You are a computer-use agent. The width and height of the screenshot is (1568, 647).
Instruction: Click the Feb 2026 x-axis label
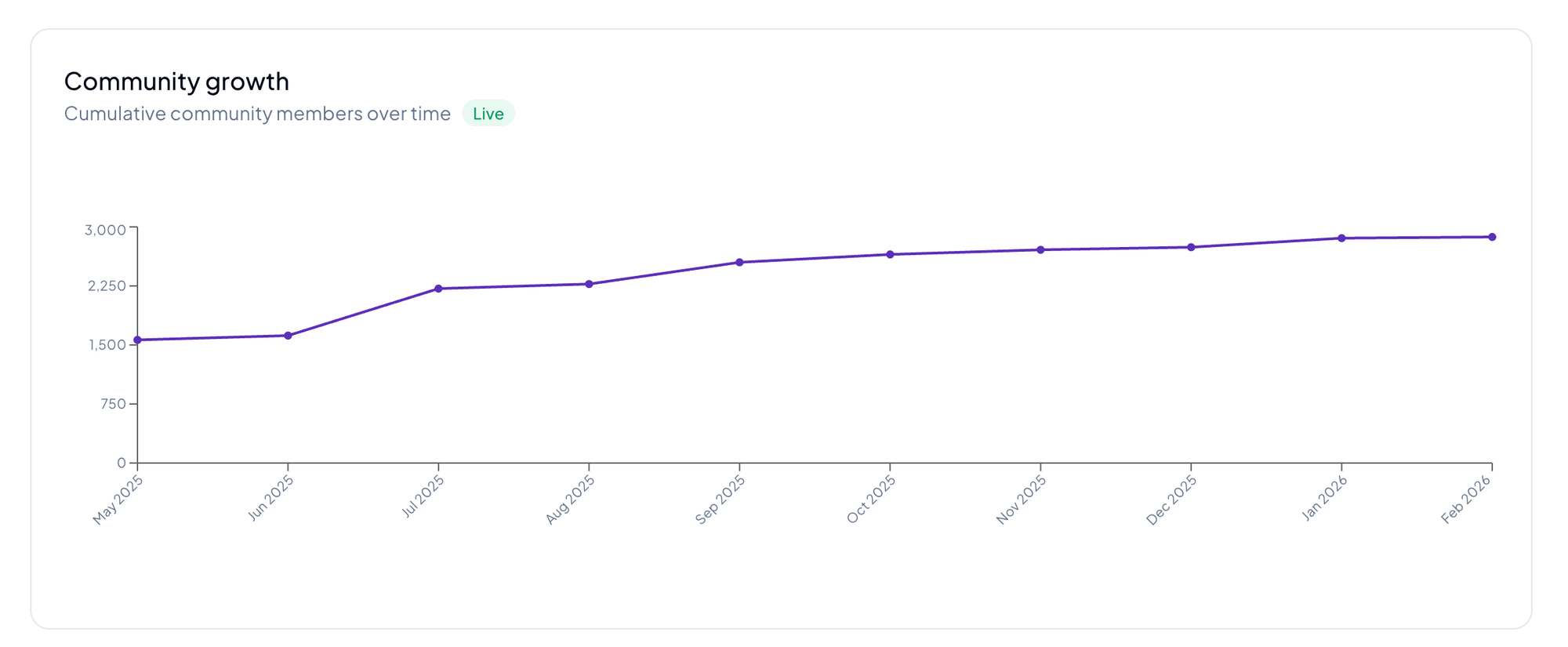(x=1466, y=500)
